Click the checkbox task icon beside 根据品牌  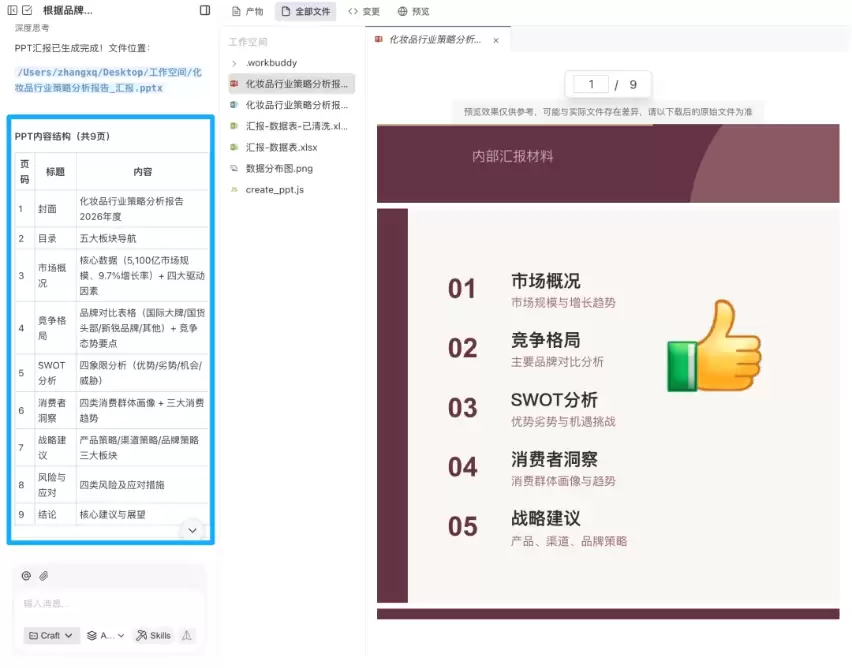pos(27,10)
